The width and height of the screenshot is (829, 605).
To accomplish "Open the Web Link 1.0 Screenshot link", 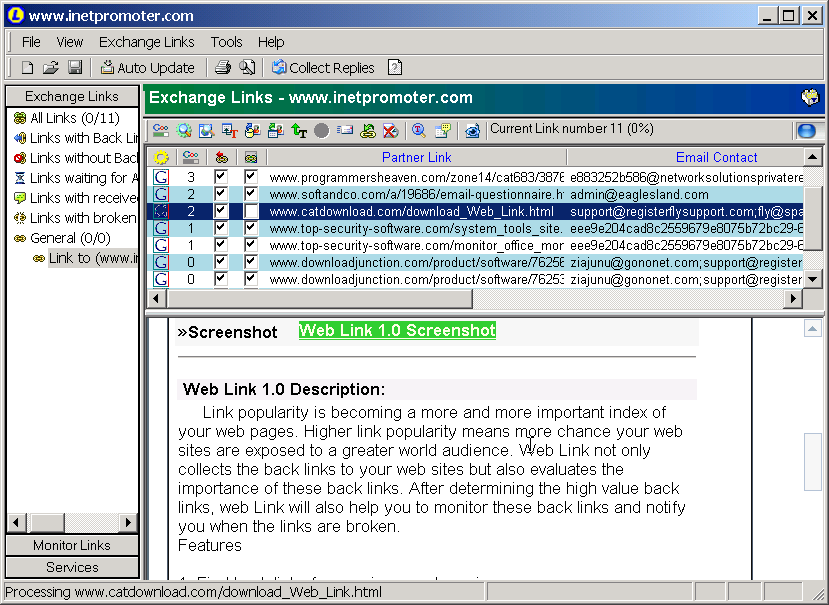I will (397, 331).
